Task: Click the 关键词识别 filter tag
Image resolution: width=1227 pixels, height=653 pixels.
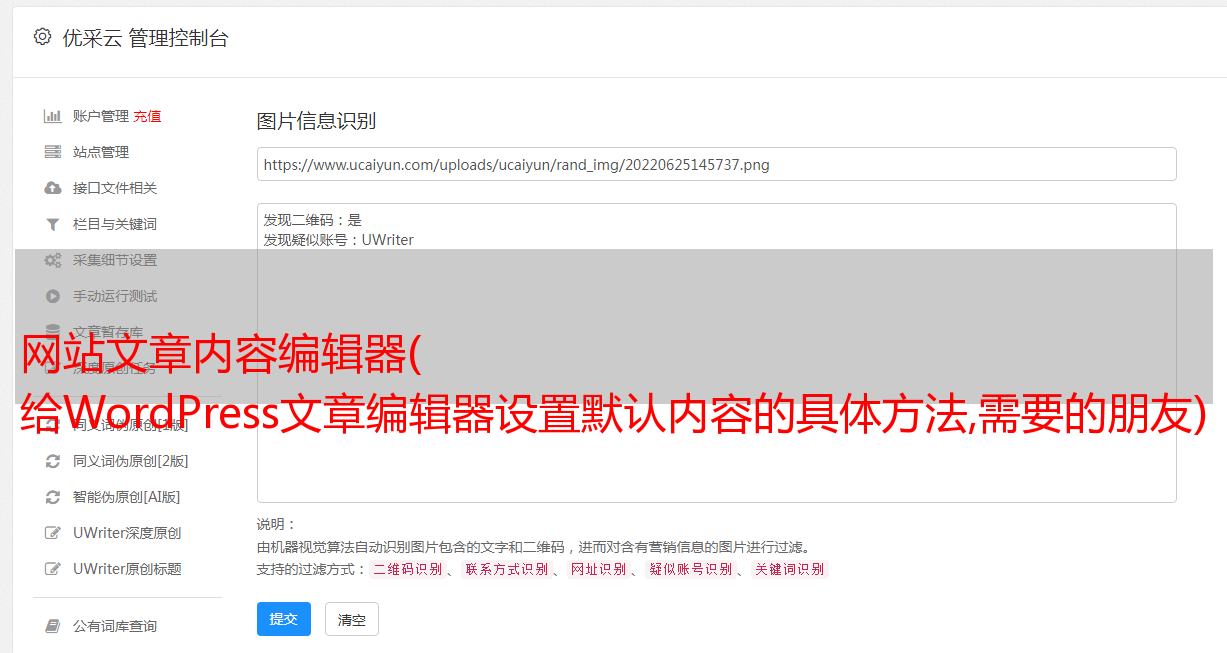Action: [790, 569]
